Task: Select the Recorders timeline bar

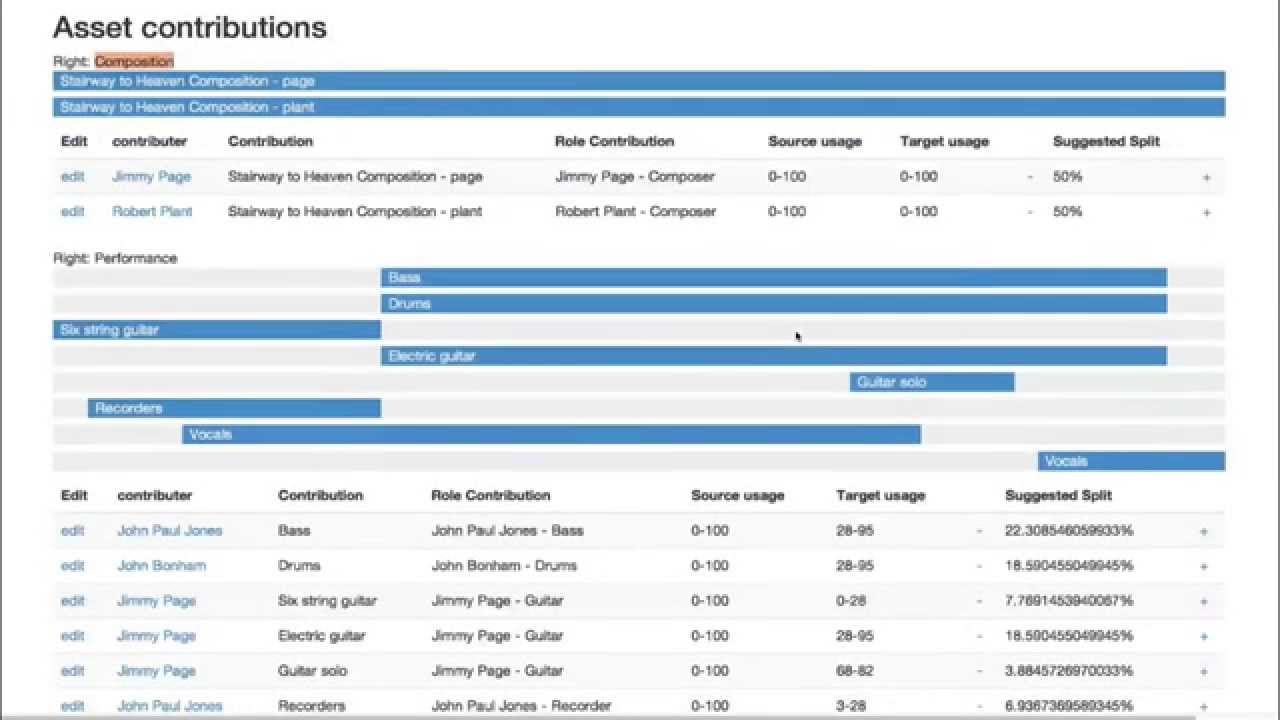Action: [x=234, y=408]
